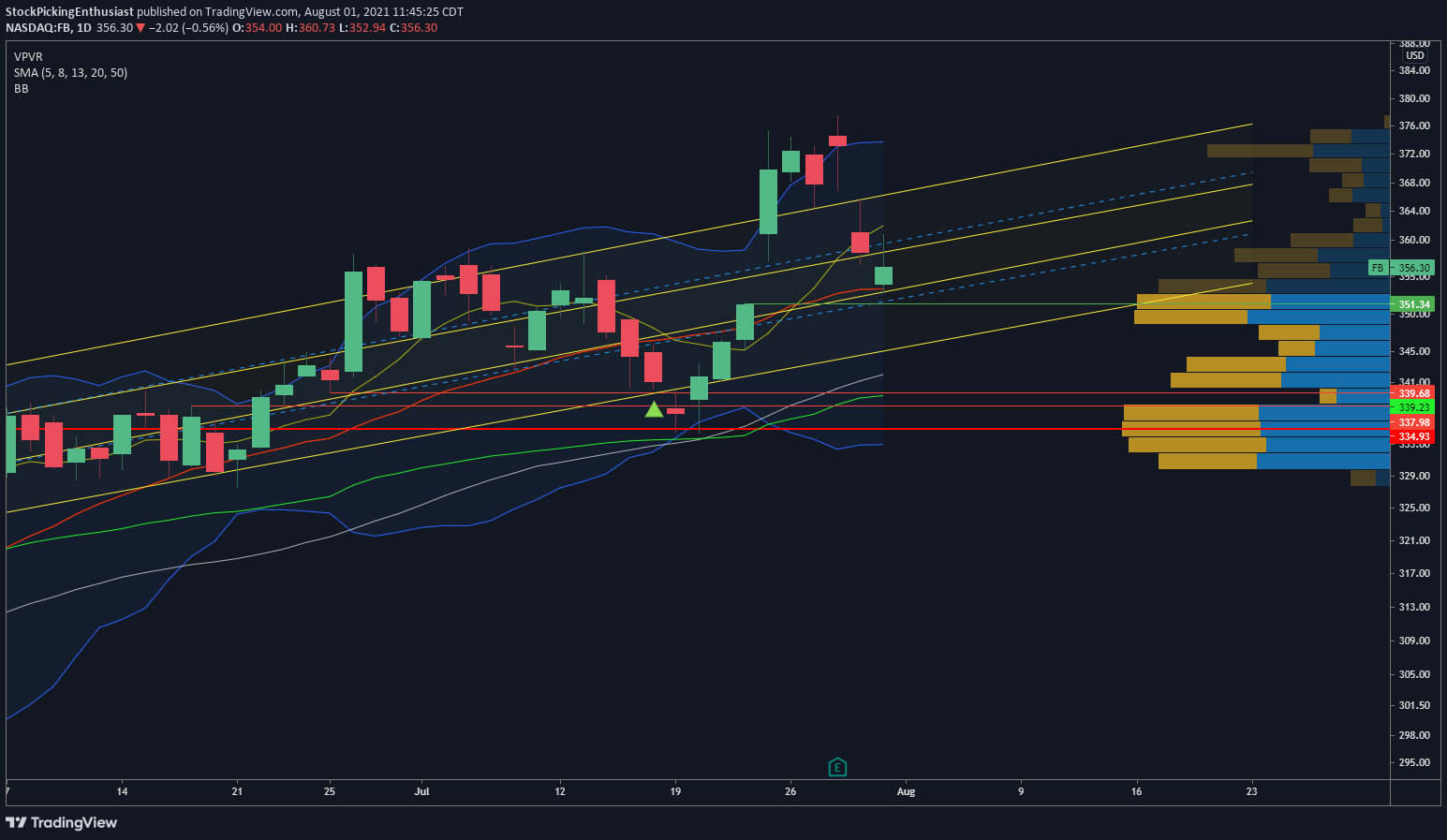Click the C:356.30 close value
Viewport: 1447px width, 840px height.
pos(413,28)
